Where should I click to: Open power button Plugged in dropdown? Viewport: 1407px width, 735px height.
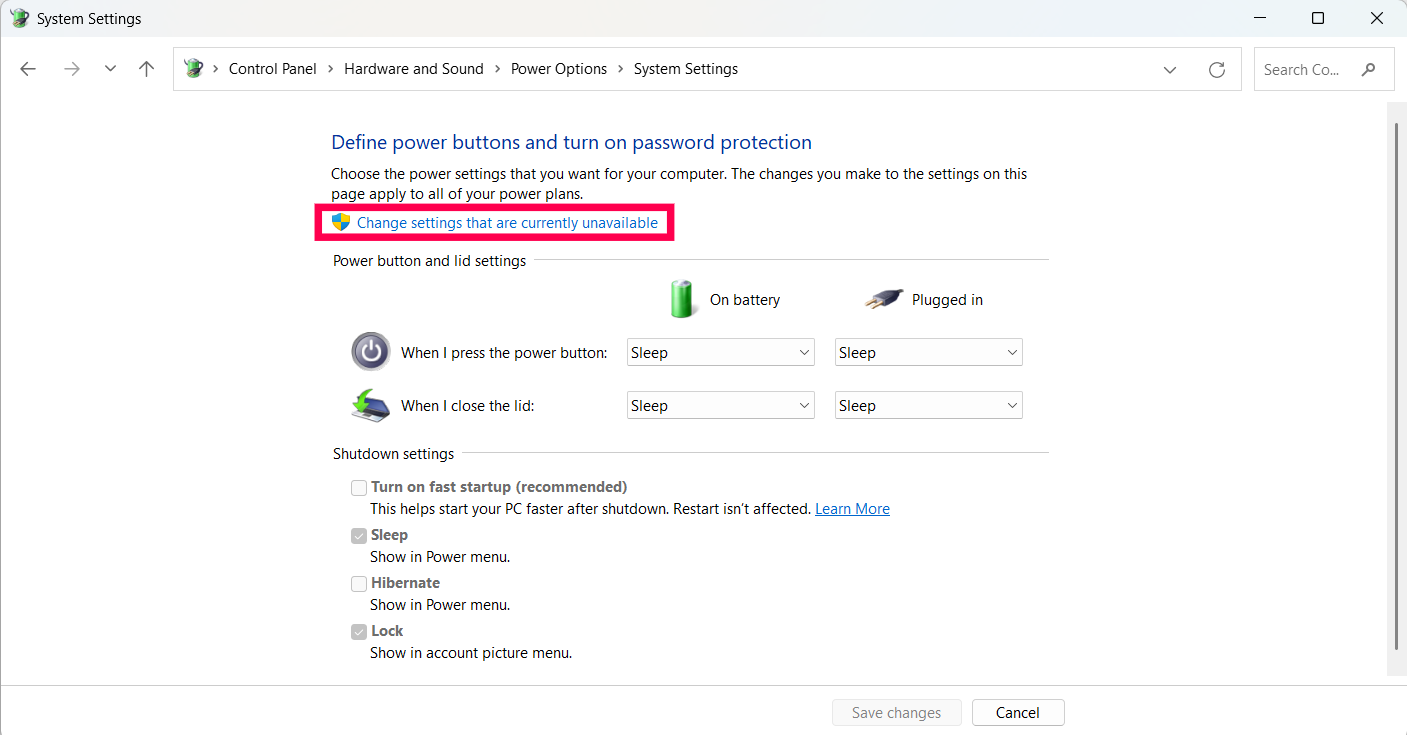(929, 352)
